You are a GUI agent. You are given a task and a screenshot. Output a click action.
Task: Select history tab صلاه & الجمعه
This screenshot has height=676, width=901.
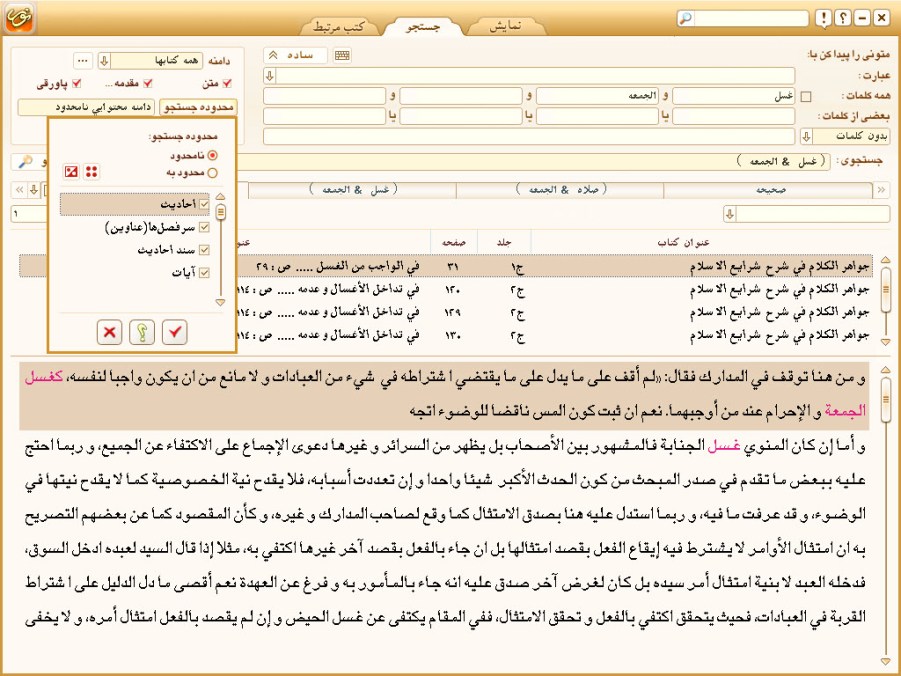(560, 190)
